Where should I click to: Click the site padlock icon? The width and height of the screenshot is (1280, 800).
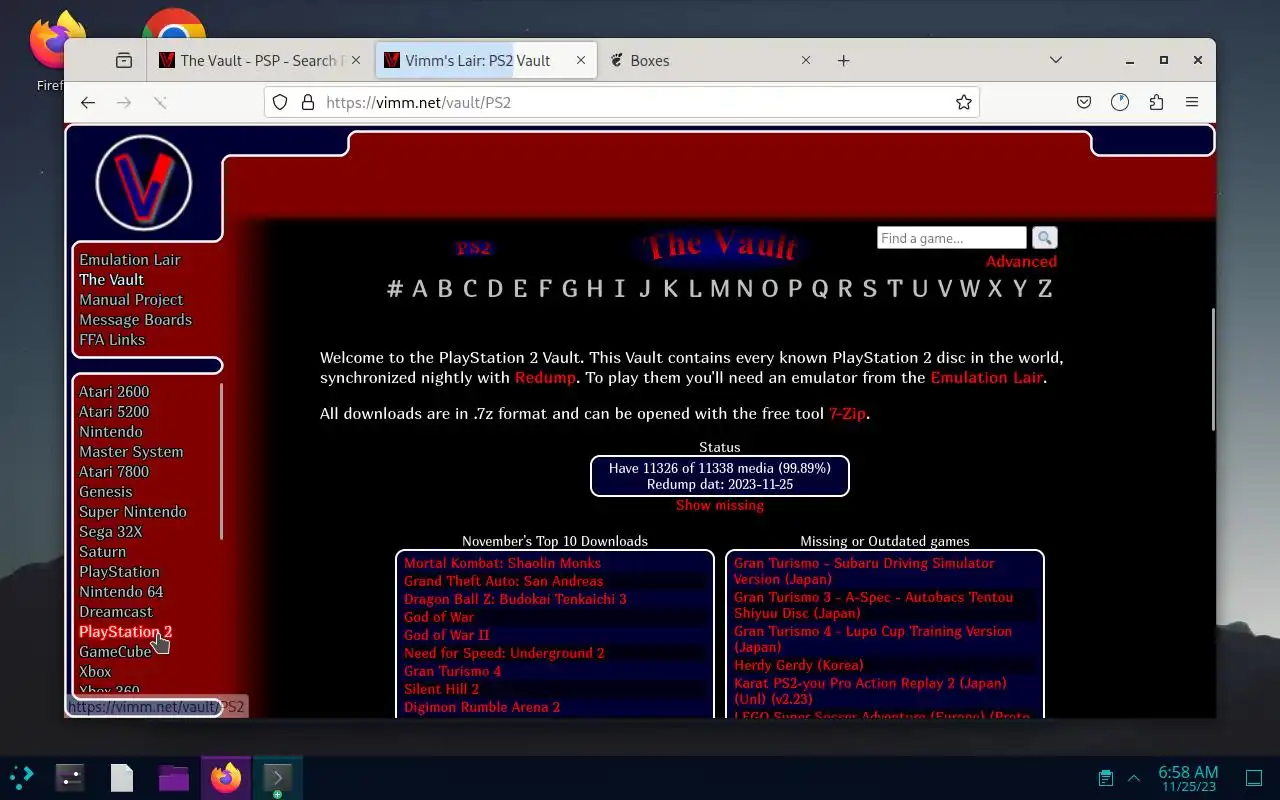click(308, 102)
